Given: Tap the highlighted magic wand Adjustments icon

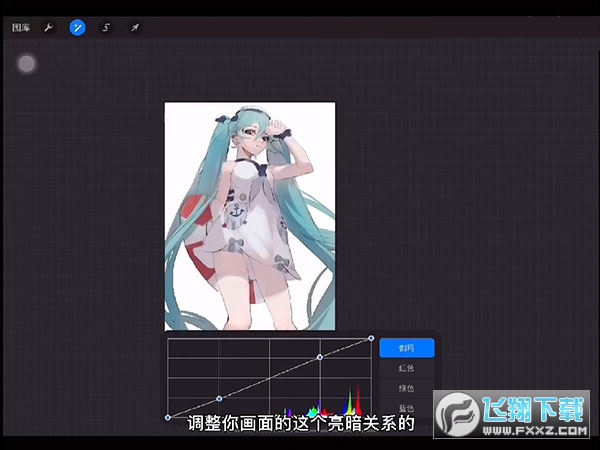Looking at the screenshot, I should tap(78, 28).
